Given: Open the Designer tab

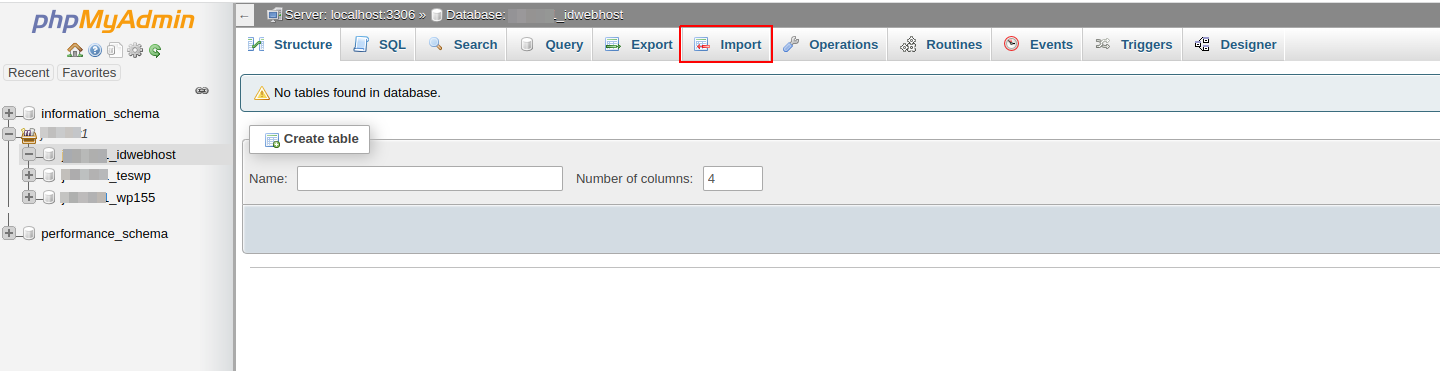Looking at the screenshot, I should 1235,44.
